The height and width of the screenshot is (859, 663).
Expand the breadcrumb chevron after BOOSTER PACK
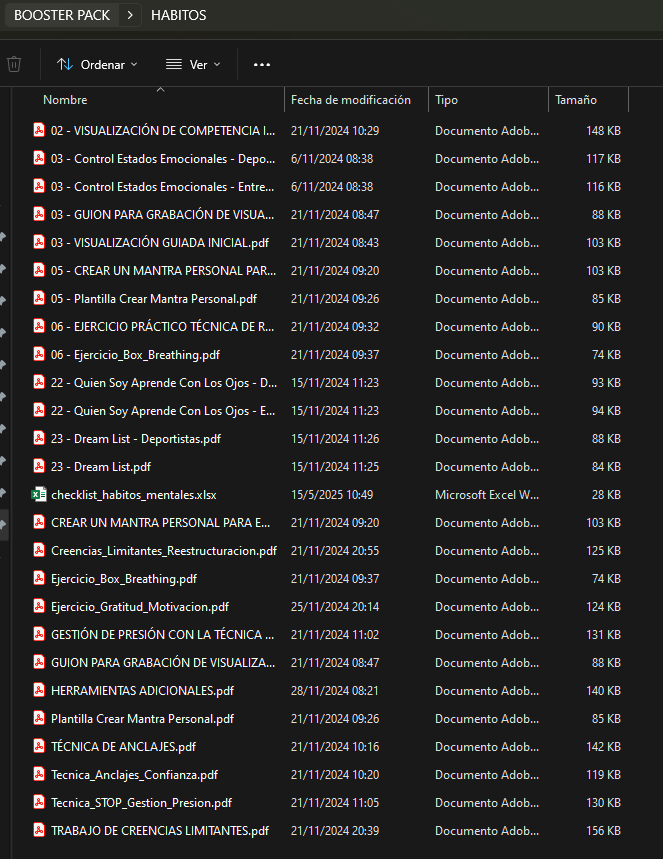click(130, 15)
